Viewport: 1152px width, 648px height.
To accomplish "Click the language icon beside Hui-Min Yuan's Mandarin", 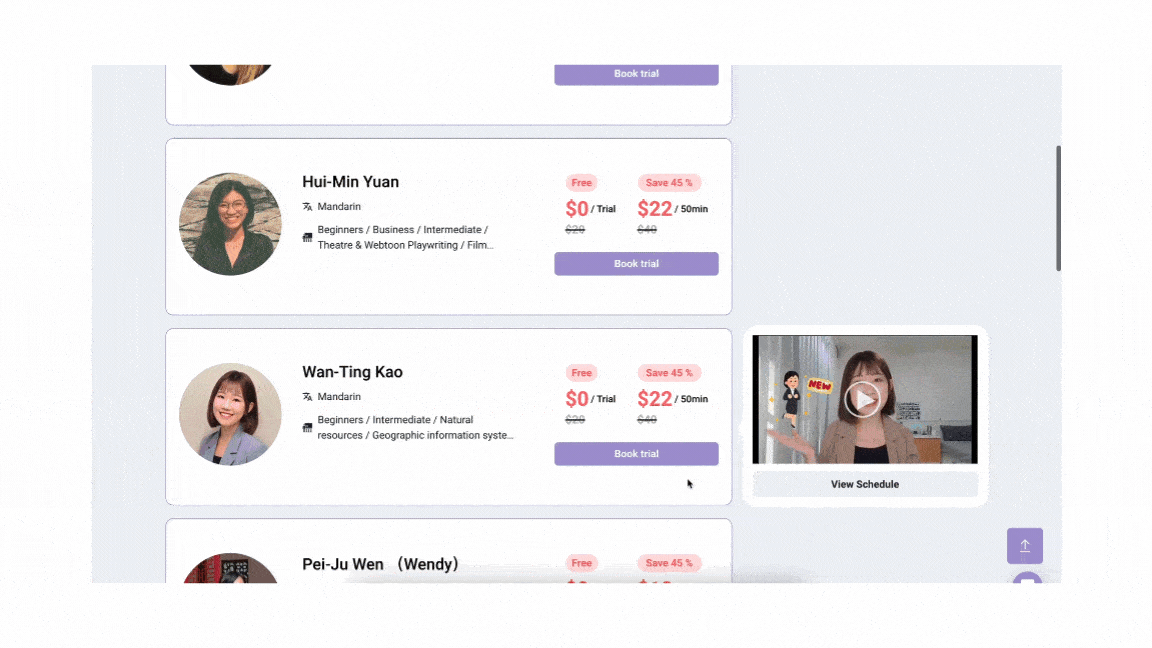I will [307, 206].
